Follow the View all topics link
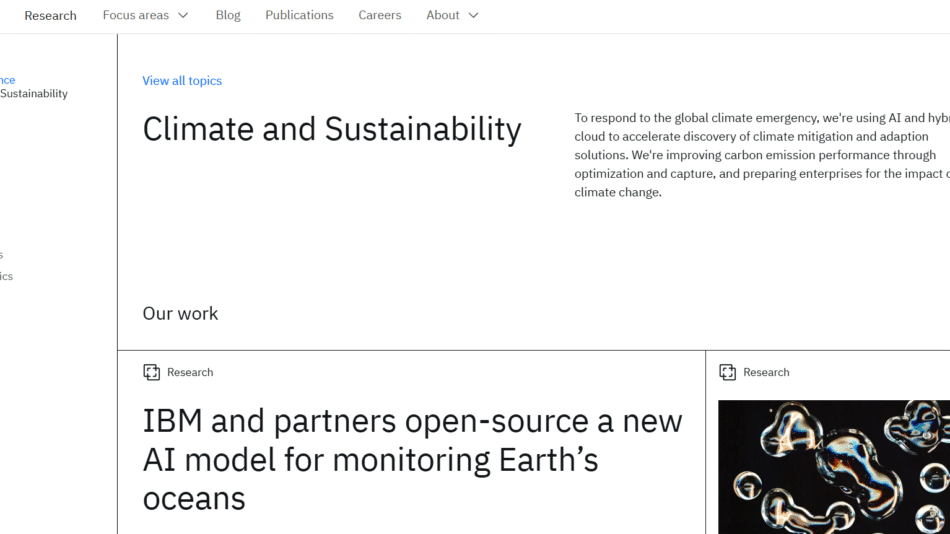The width and height of the screenshot is (950, 534). 182,81
